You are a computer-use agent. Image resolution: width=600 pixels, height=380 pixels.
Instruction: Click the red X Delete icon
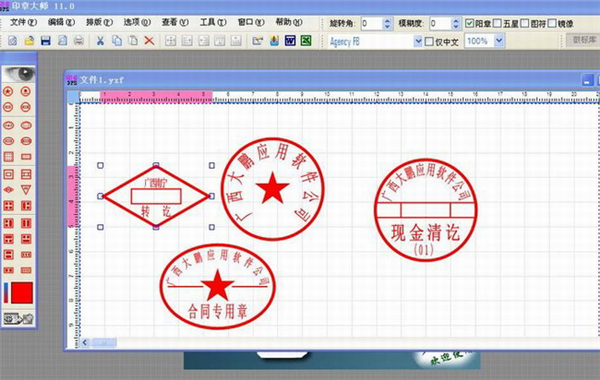tap(149, 41)
